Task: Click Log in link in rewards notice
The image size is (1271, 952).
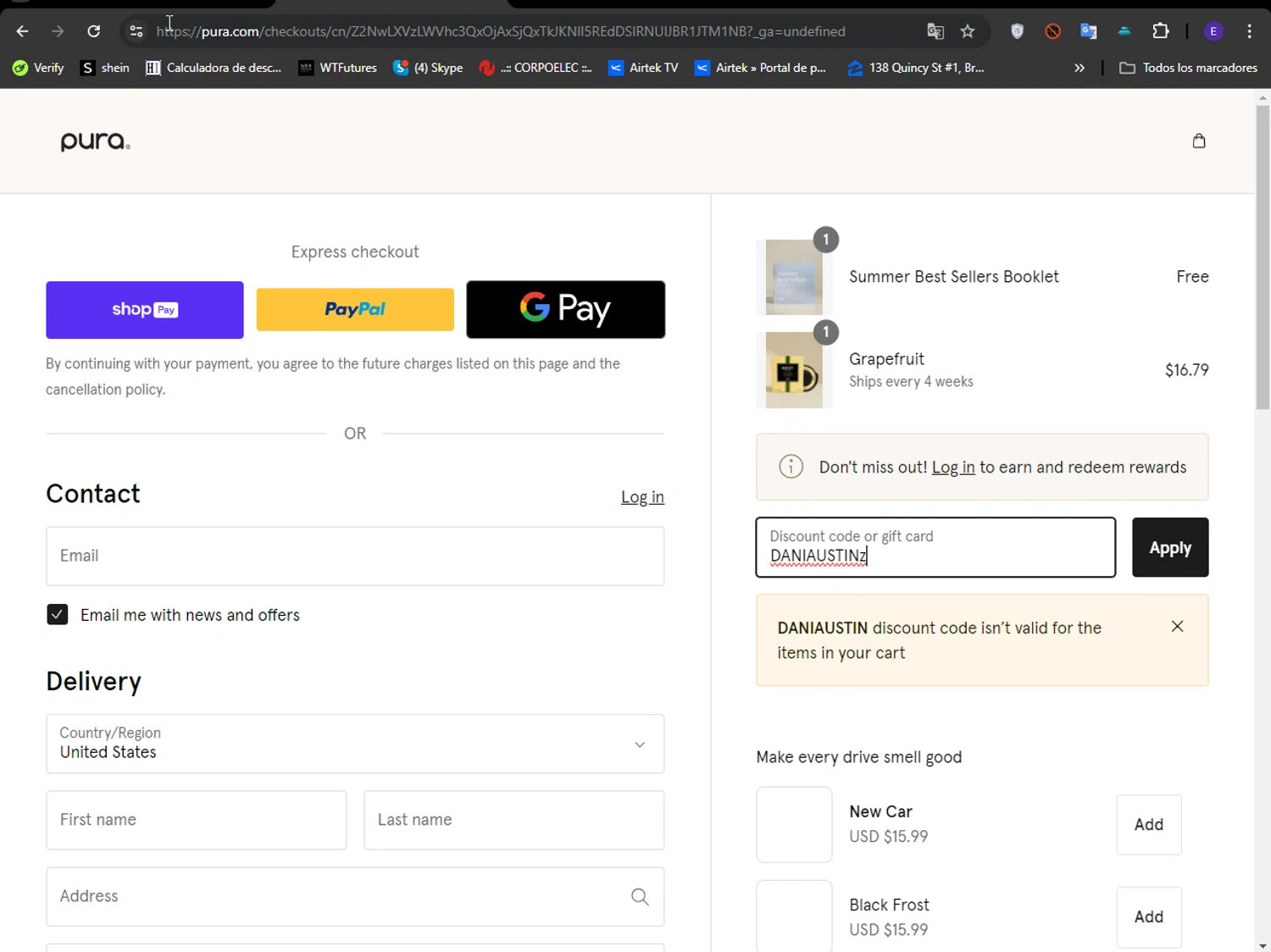Action: click(x=953, y=468)
